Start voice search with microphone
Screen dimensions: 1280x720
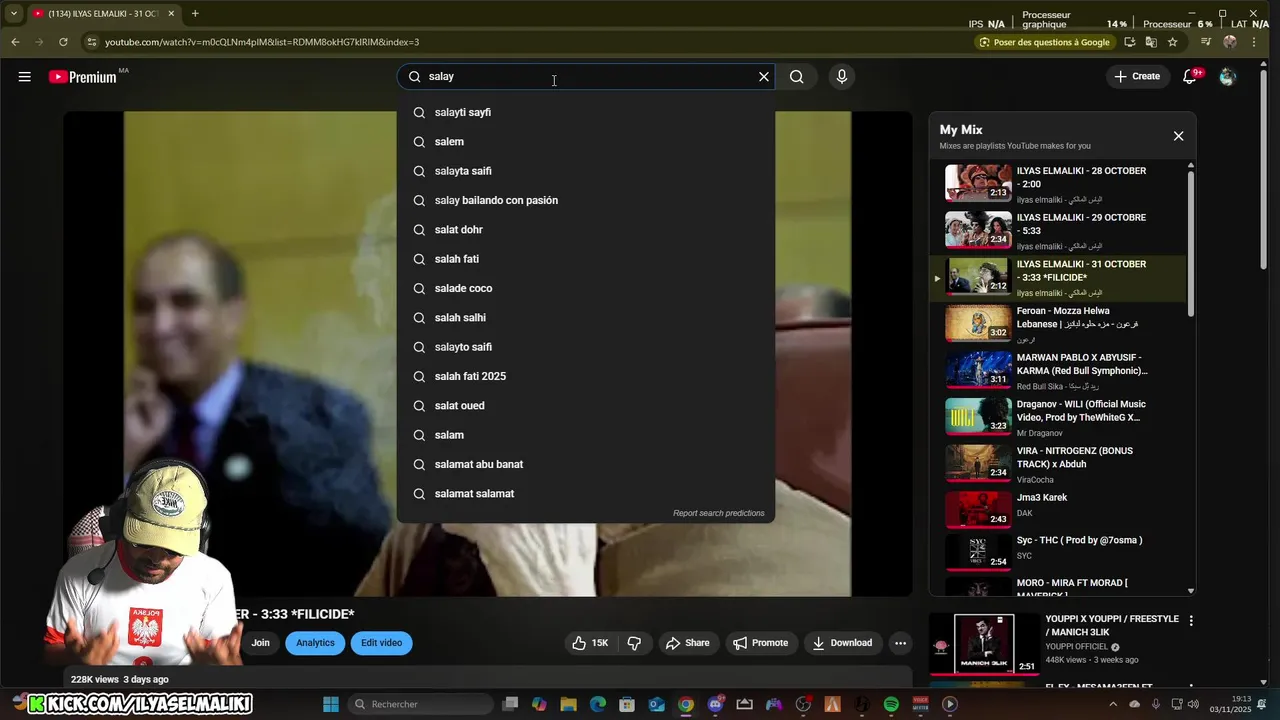[842, 77]
